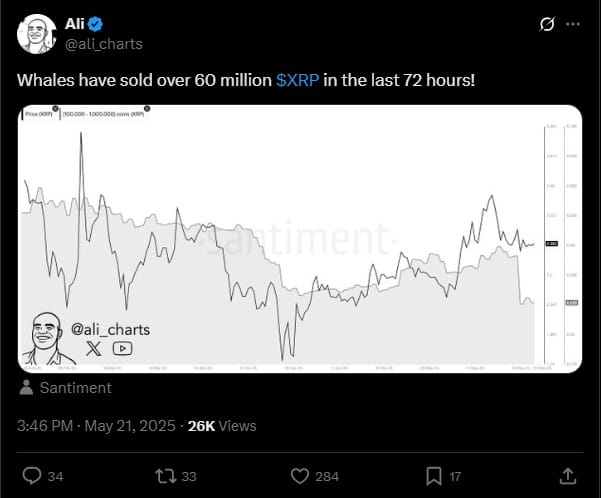Click the blue verified badge next to Ali

pyautogui.click(x=95, y=24)
